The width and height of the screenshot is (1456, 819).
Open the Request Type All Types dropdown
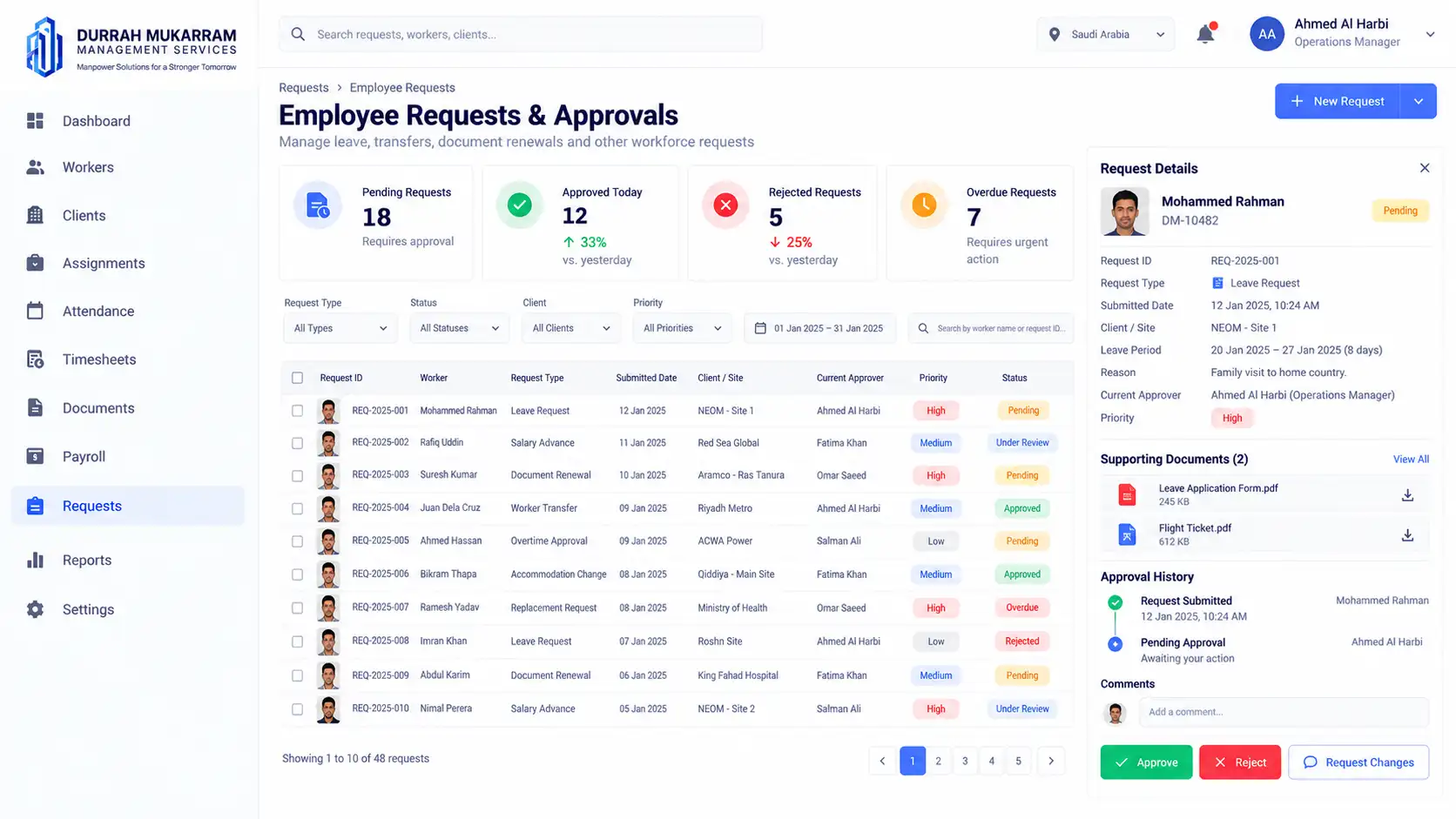[340, 328]
